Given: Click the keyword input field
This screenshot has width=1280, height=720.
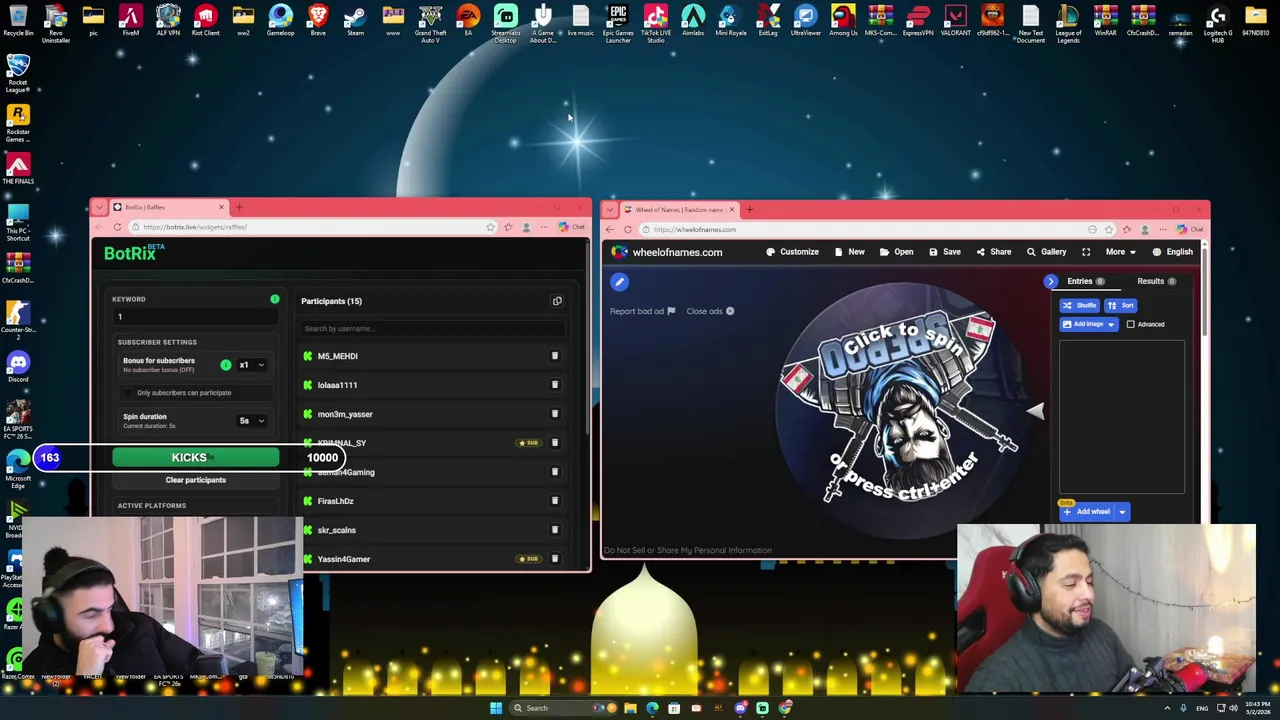Looking at the screenshot, I should point(194,317).
